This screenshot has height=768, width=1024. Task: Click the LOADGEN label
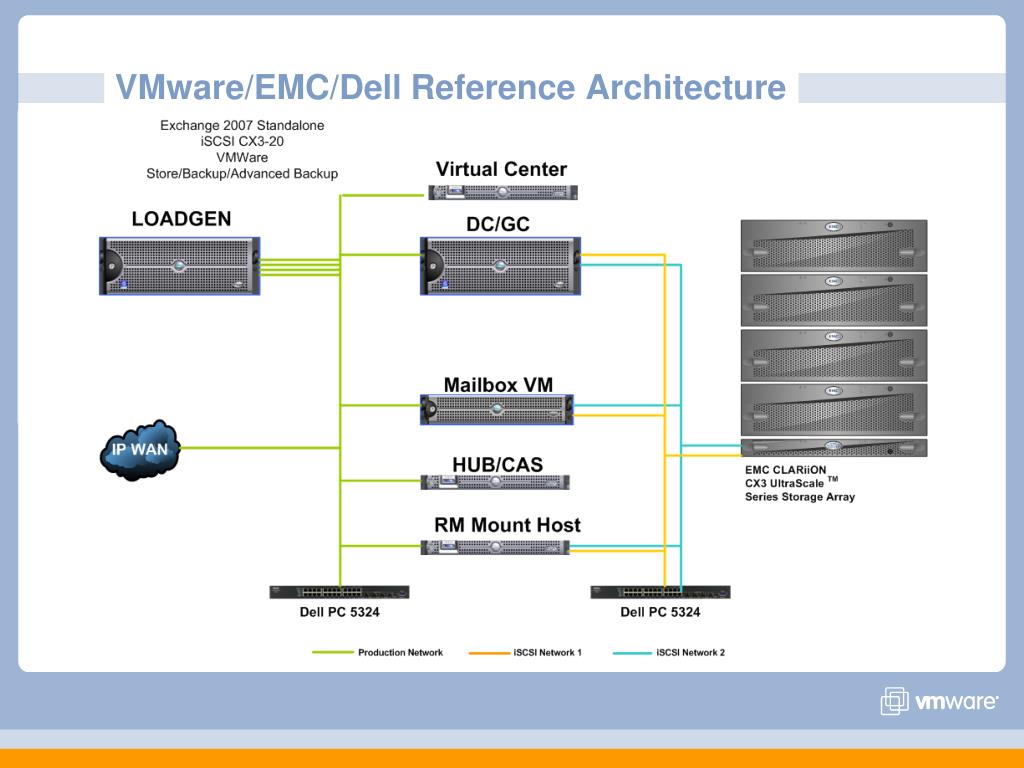tap(182, 219)
